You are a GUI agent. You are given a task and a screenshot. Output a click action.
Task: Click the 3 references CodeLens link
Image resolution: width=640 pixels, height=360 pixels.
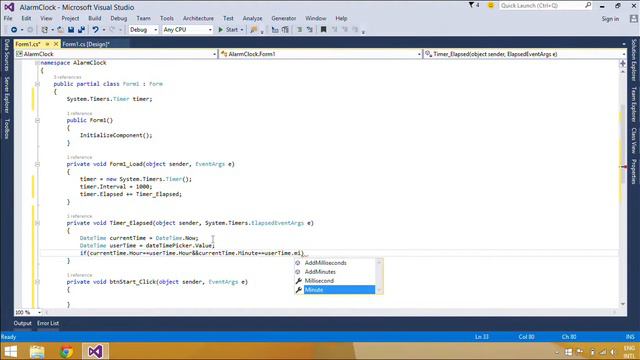click(67, 77)
